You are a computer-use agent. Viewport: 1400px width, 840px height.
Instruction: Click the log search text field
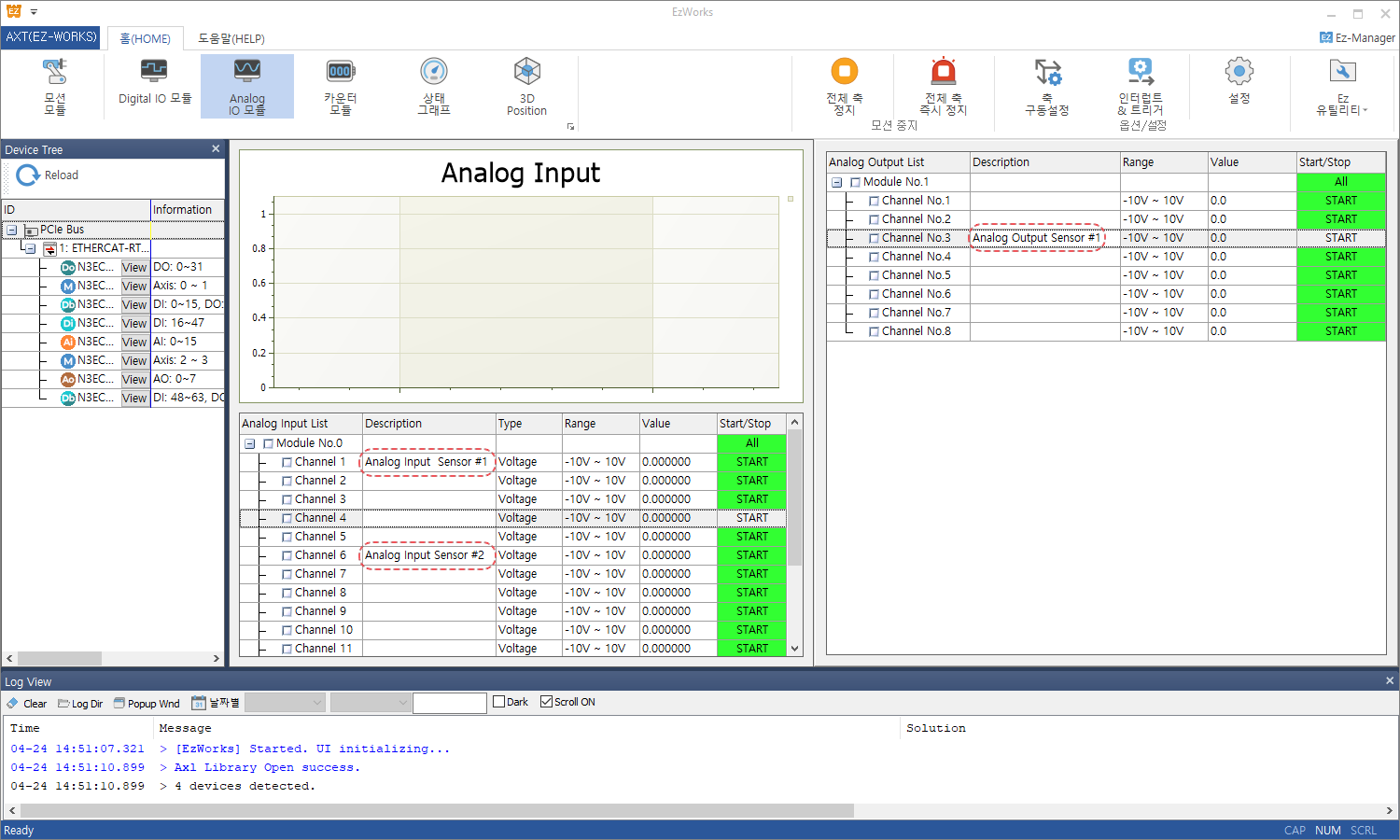[450, 703]
